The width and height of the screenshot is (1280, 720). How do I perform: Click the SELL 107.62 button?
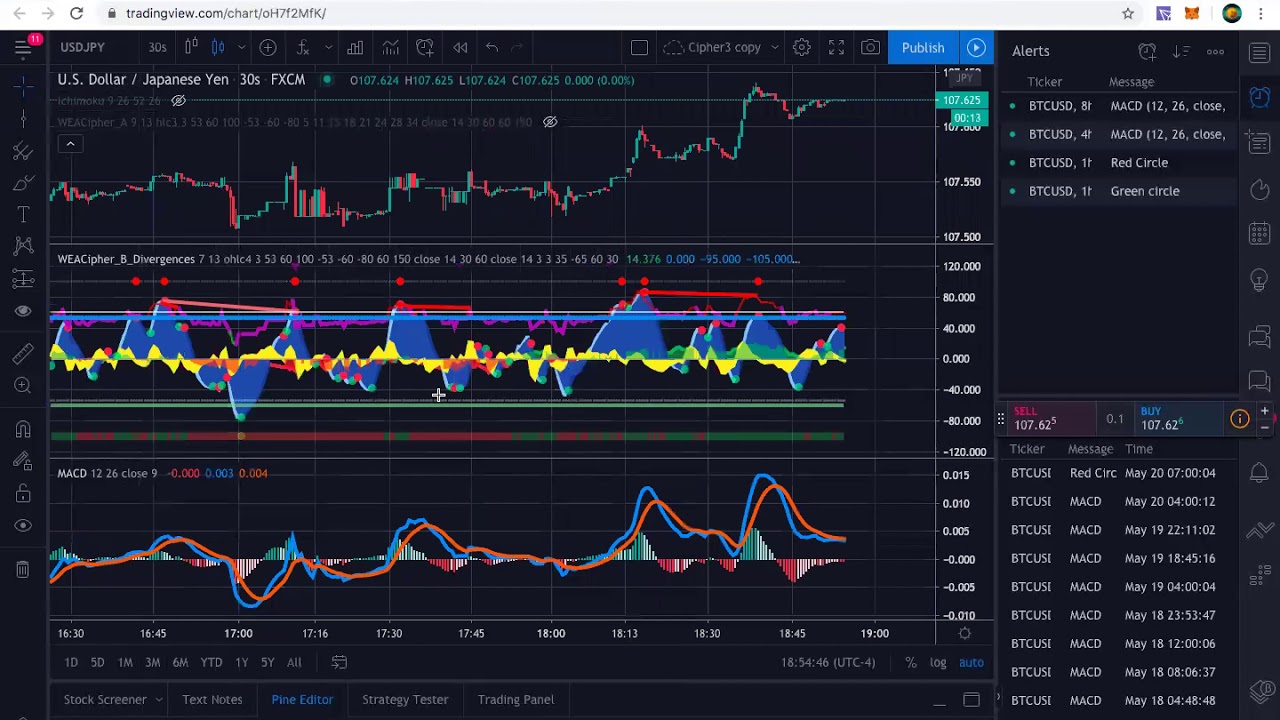[x=1052, y=419]
